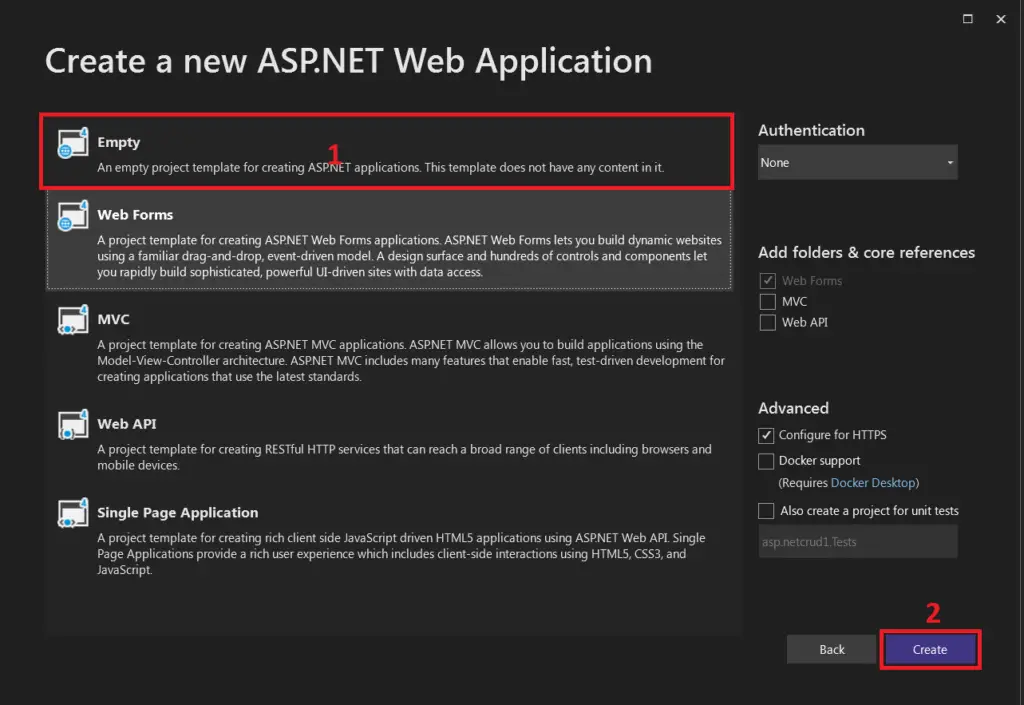Enable the MVC folders checkbox
This screenshot has width=1024, height=705.
click(767, 302)
